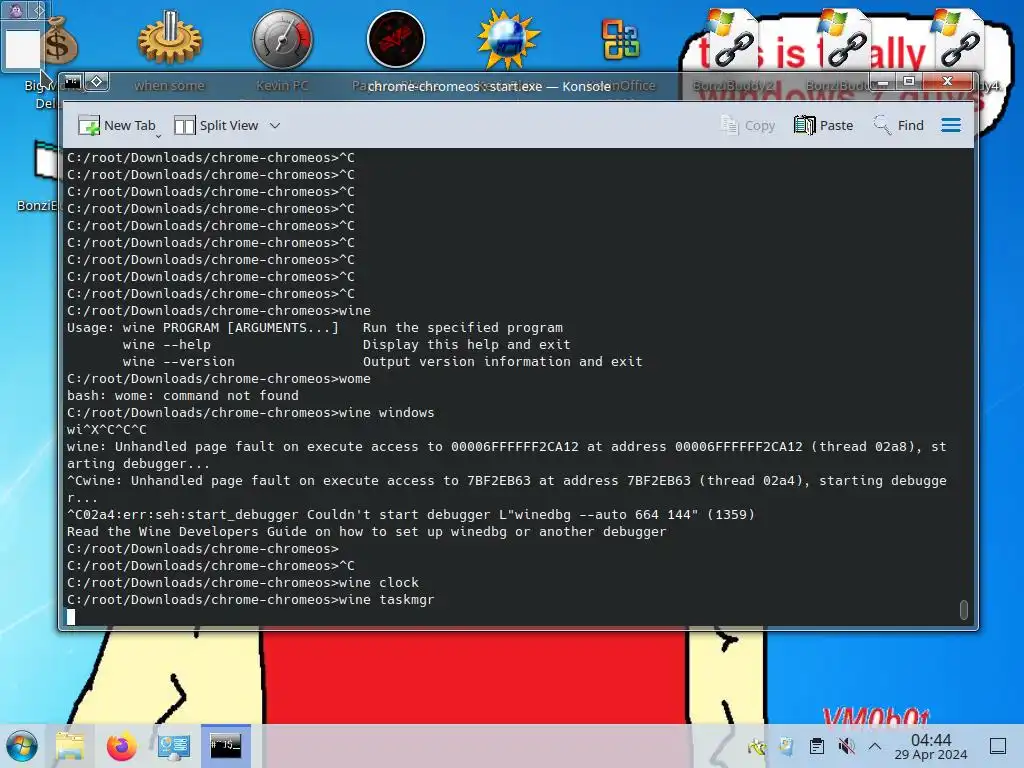
Task: Open the clipboard tray icon
Action: click(816, 746)
